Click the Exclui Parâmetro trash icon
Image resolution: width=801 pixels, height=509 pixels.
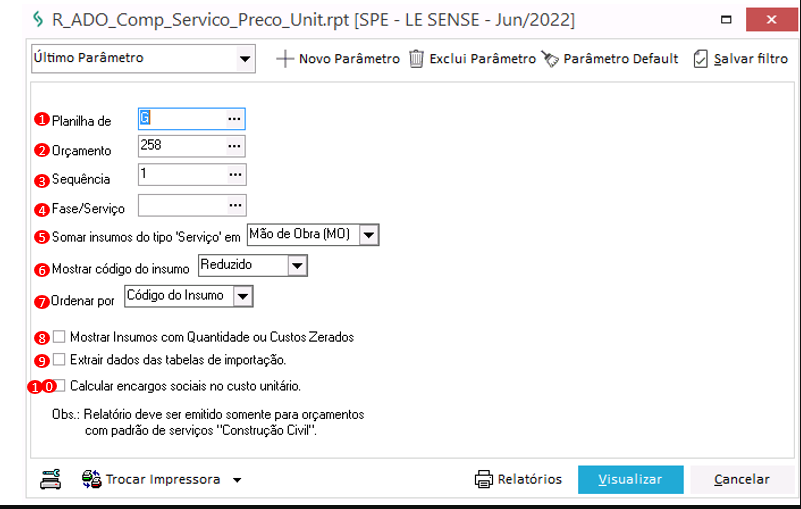tap(416, 59)
